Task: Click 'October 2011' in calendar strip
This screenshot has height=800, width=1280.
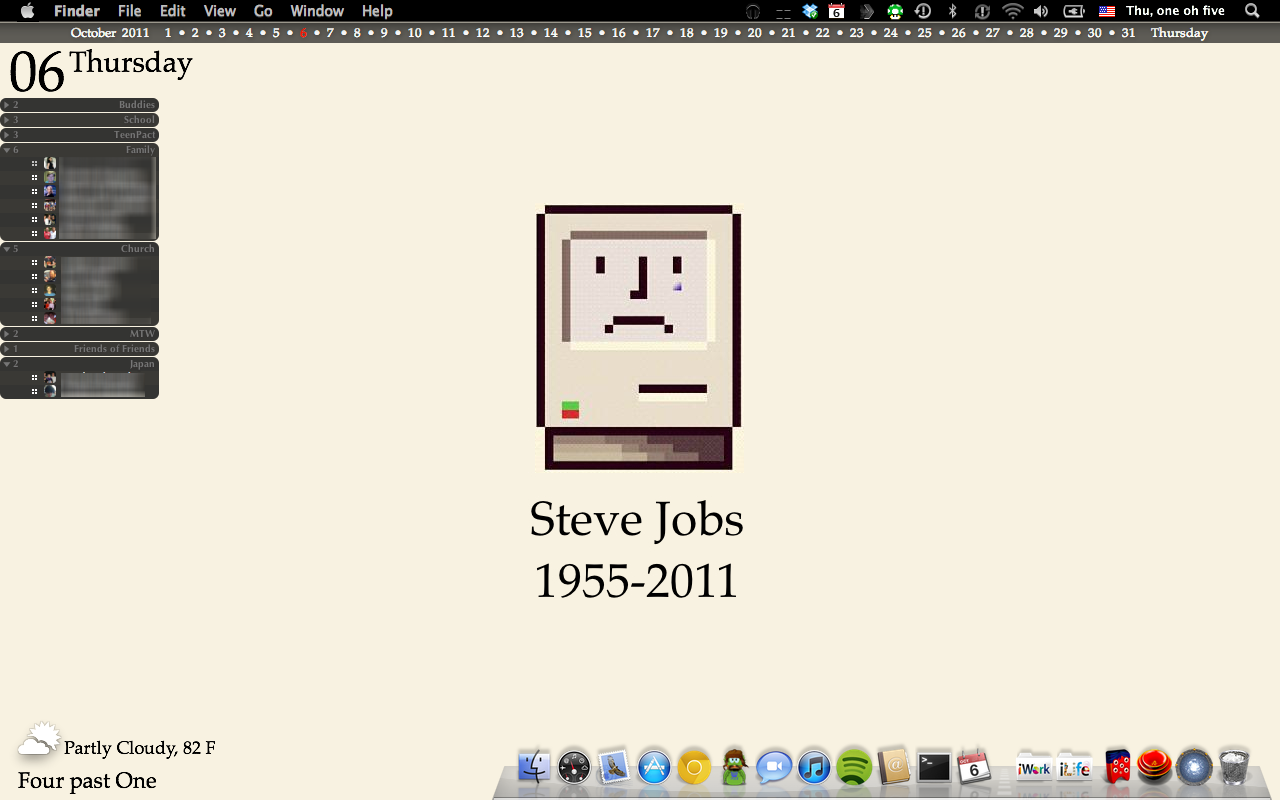Action: click(110, 33)
